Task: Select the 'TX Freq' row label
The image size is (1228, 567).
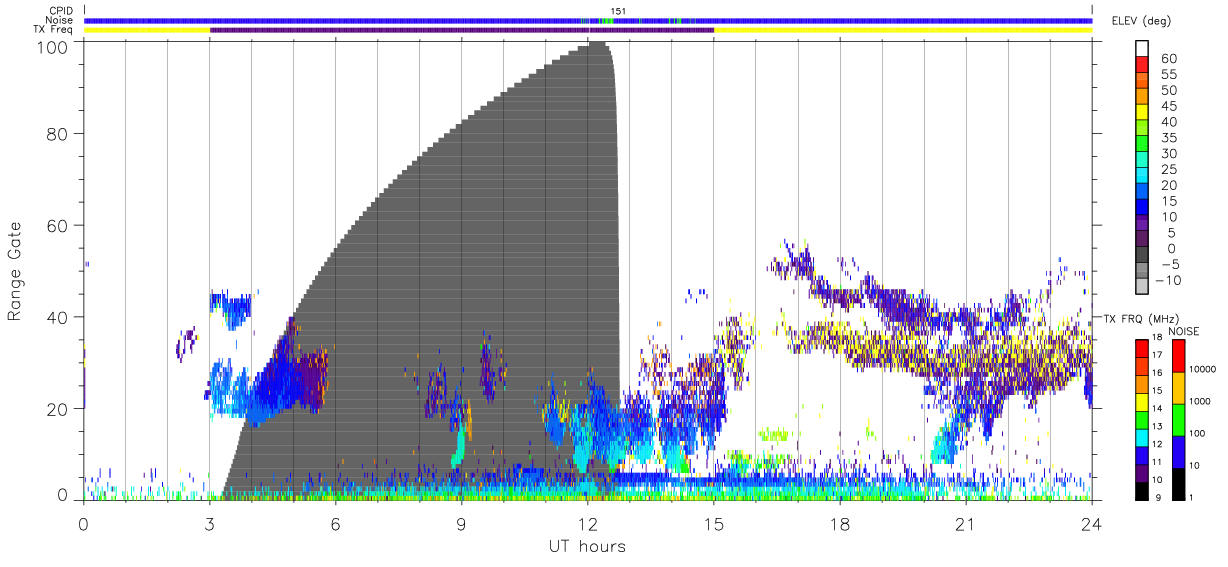Action: [x=55, y=30]
